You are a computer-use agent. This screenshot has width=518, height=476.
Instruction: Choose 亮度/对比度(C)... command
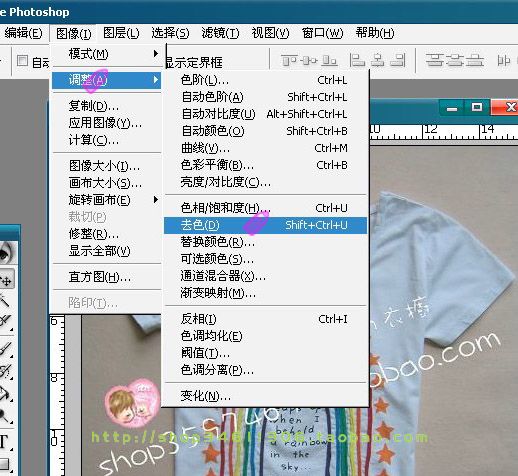265,182
